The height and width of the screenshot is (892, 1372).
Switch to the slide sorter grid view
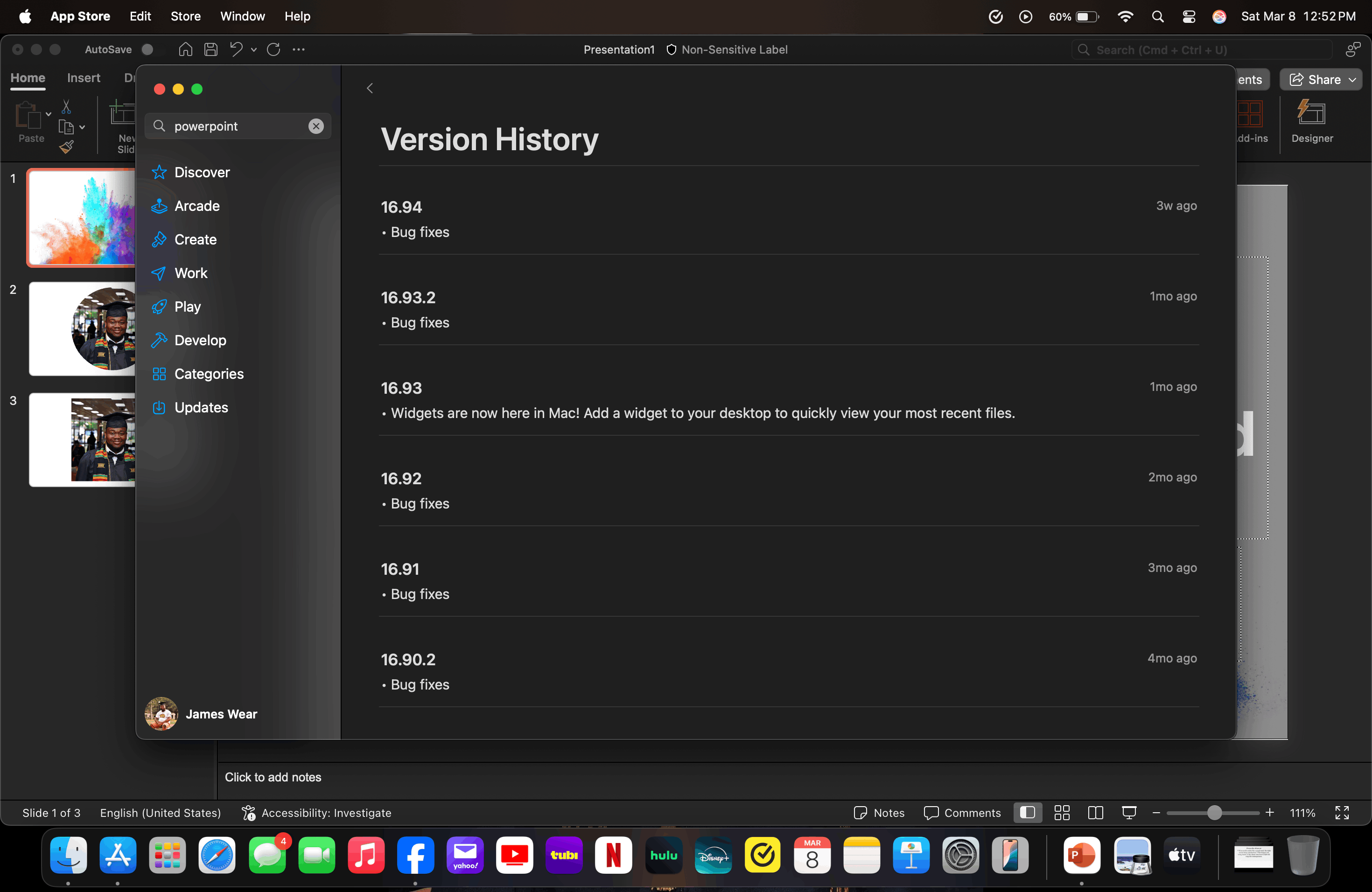coord(1062,813)
